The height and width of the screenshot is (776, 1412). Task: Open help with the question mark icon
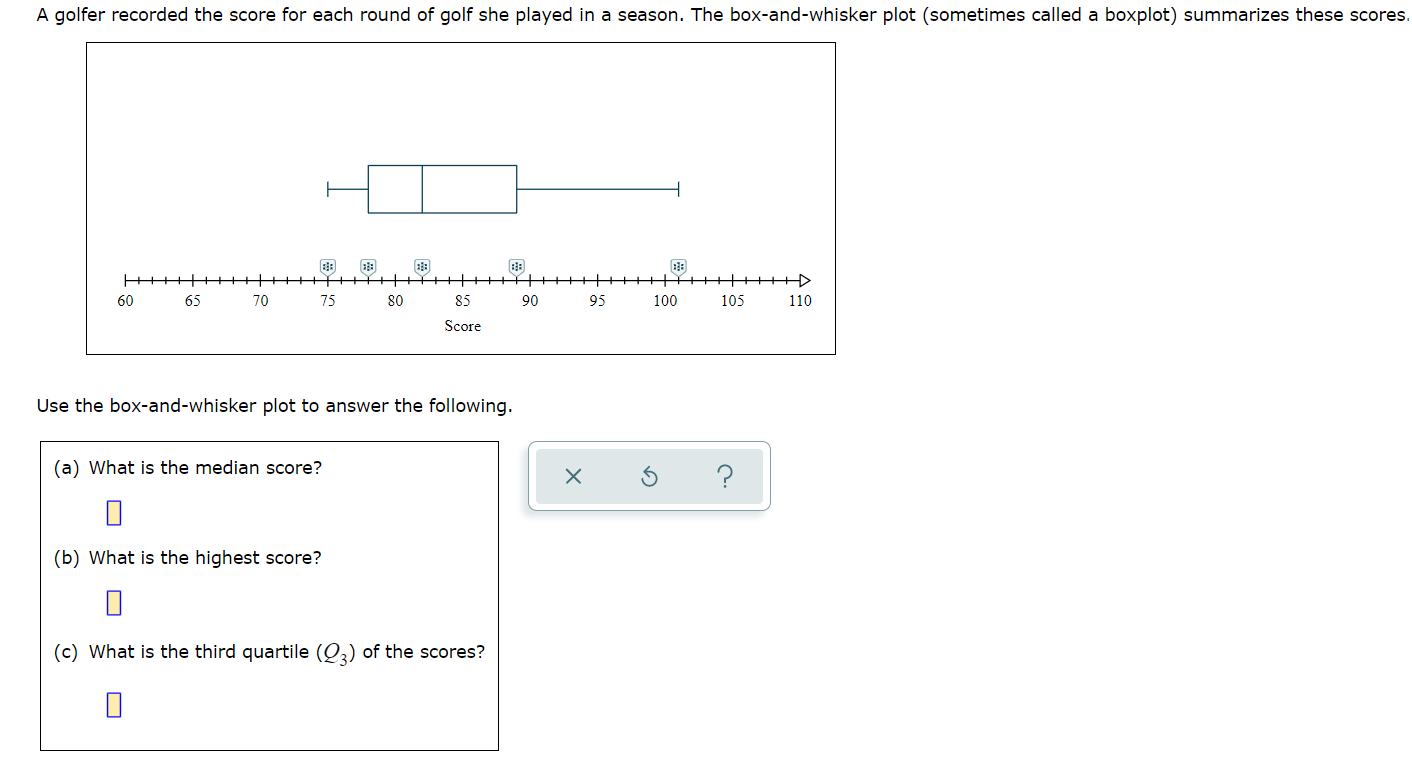tap(723, 477)
